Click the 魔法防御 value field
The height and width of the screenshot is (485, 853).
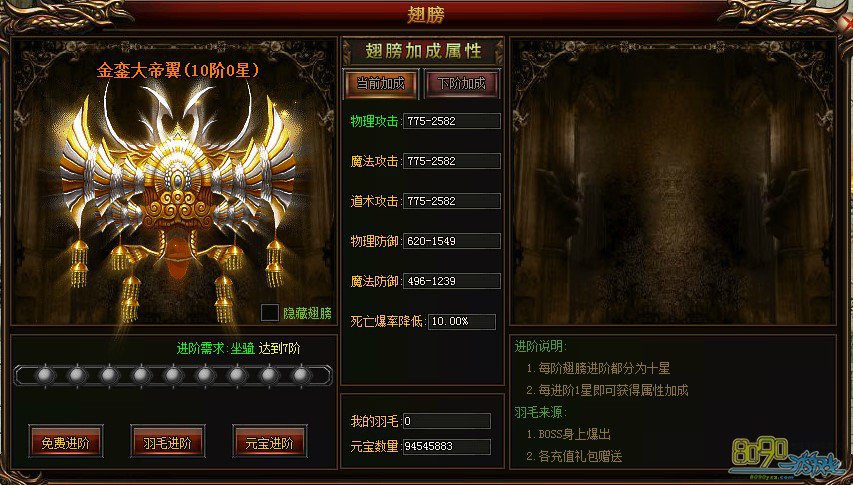coord(452,281)
